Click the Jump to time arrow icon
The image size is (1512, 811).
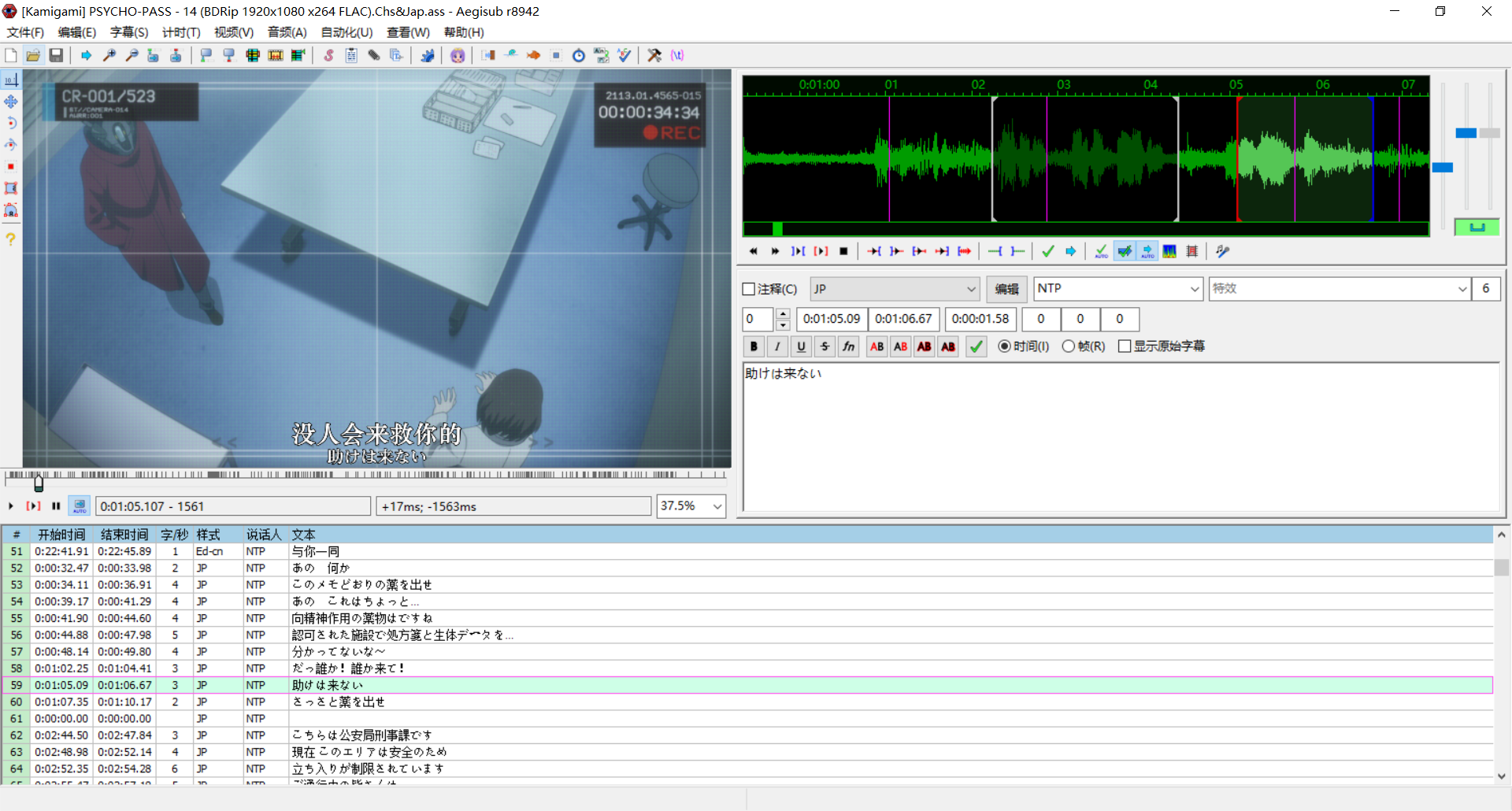point(87,55)
